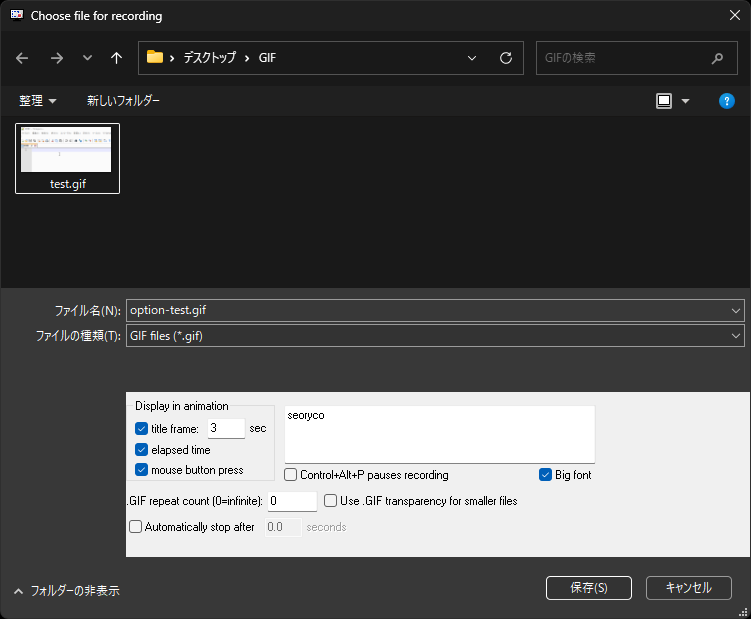
Task: Click 新しいフォルダー to create folder
Action: click(123, 101)
